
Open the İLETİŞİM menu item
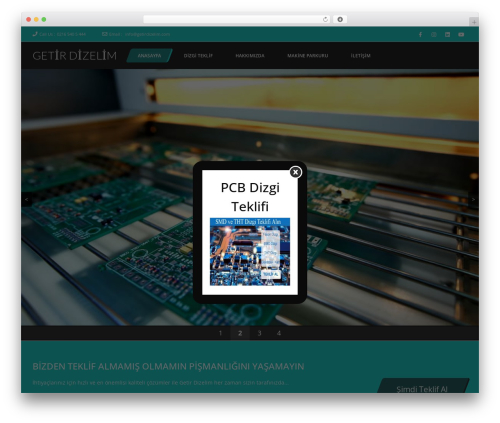coord(361,56)
